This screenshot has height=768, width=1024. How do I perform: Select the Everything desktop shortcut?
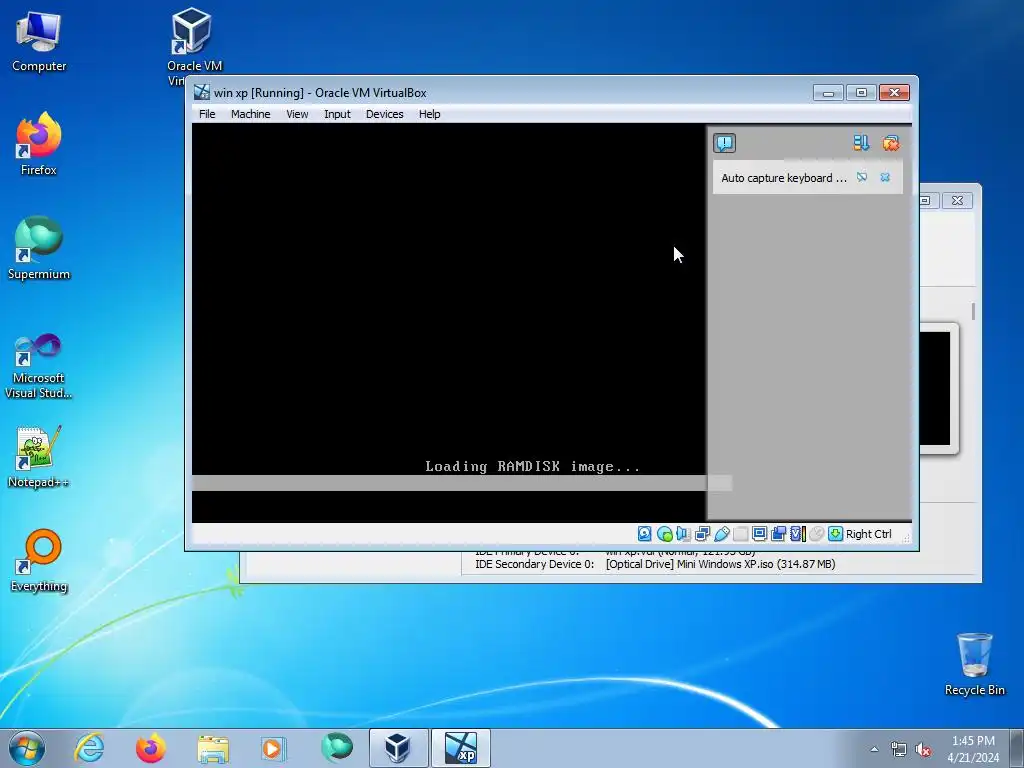[x=39, y=560]
